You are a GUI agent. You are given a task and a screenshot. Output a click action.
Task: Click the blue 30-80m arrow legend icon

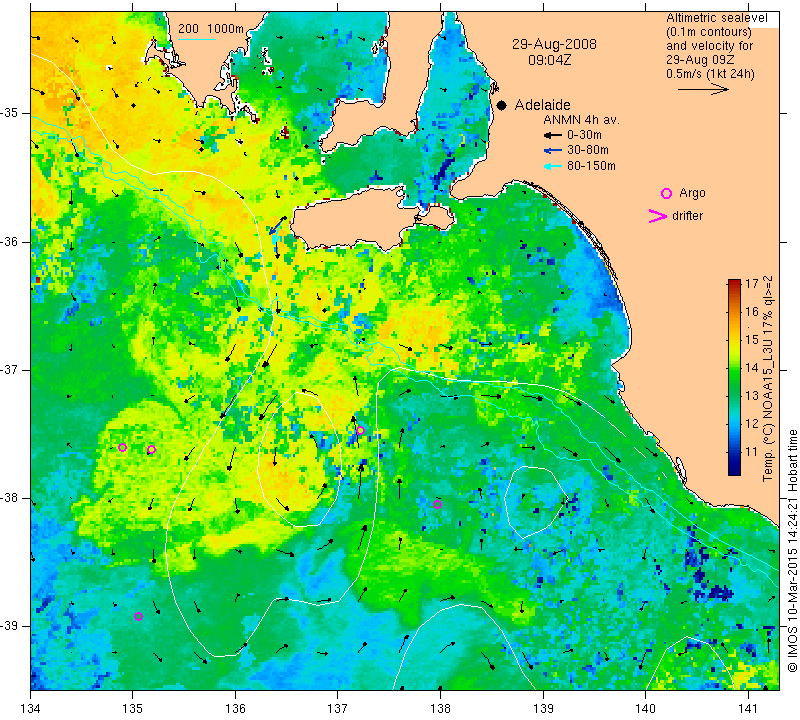(x=553, y=151)
